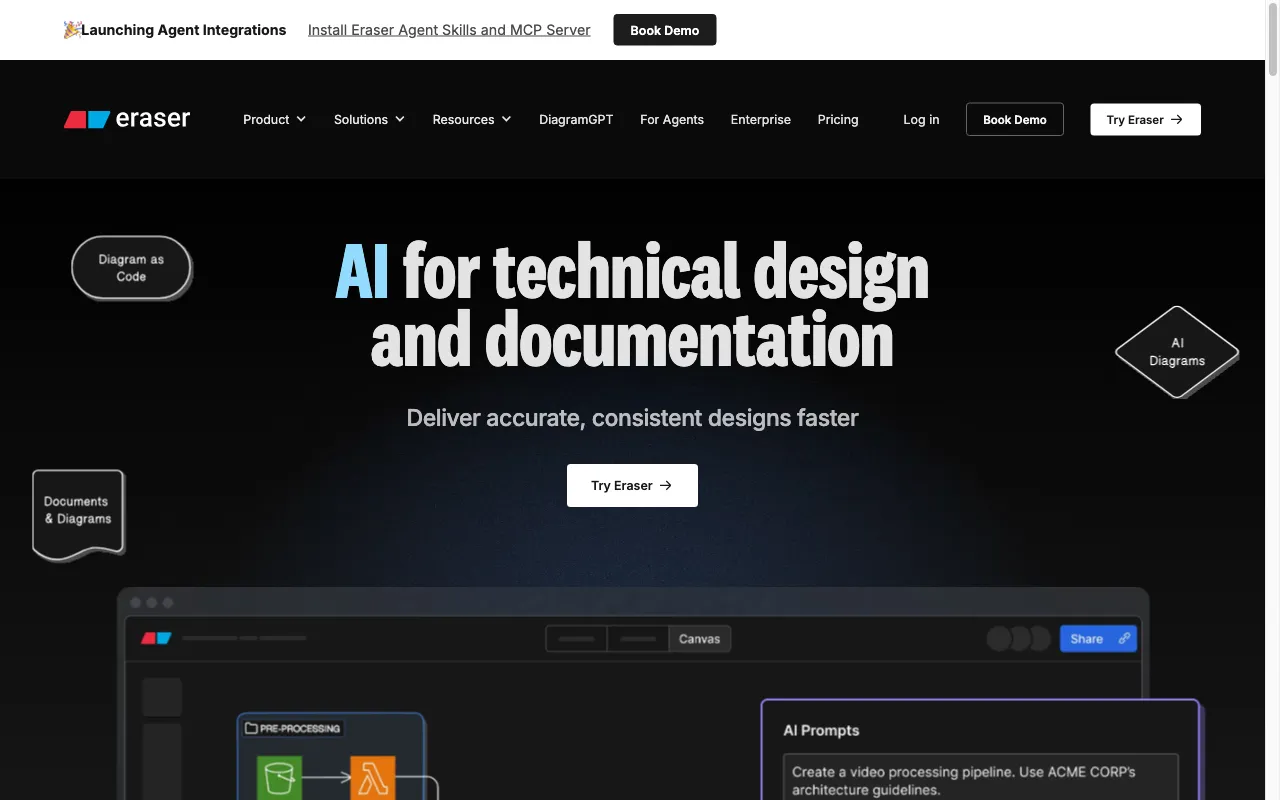Open the Install Eraser Agent Skills and MCP Server link
This screenshot has width=1280, height=800.
pyautogui.click(x=449, y=30)
